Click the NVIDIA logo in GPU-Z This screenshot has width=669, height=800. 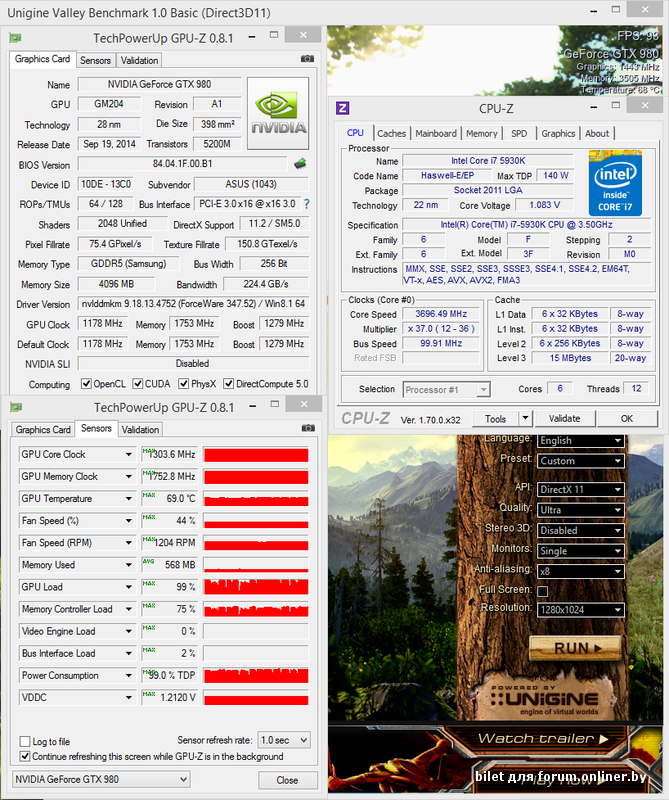[x=278, y=113]
